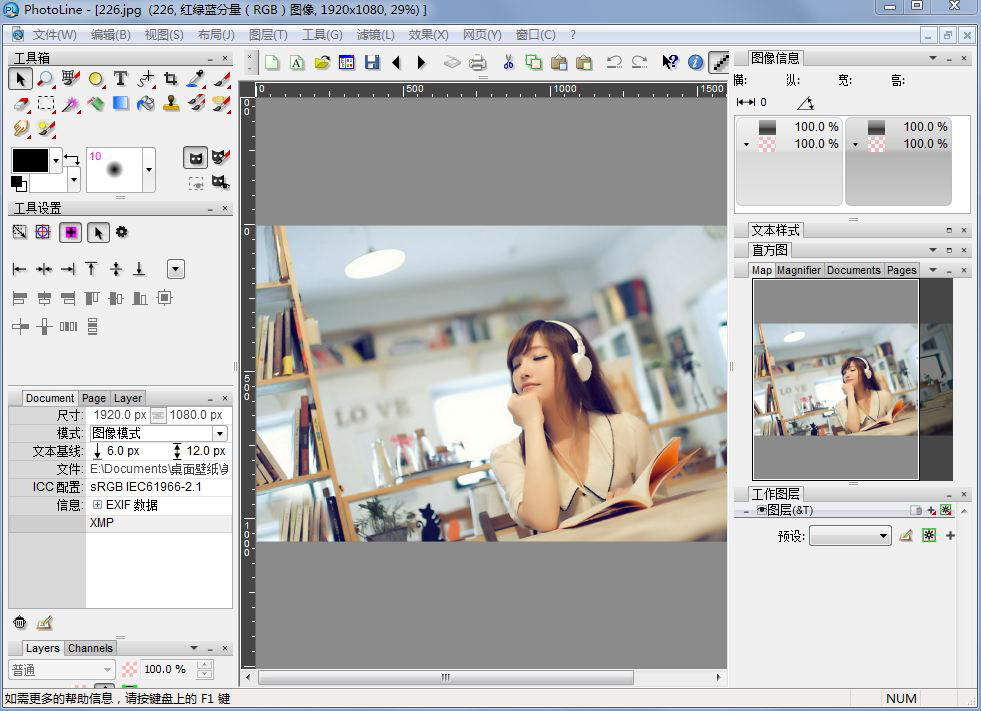
Task: Click the blue info icon
Action: pos(695,62)
